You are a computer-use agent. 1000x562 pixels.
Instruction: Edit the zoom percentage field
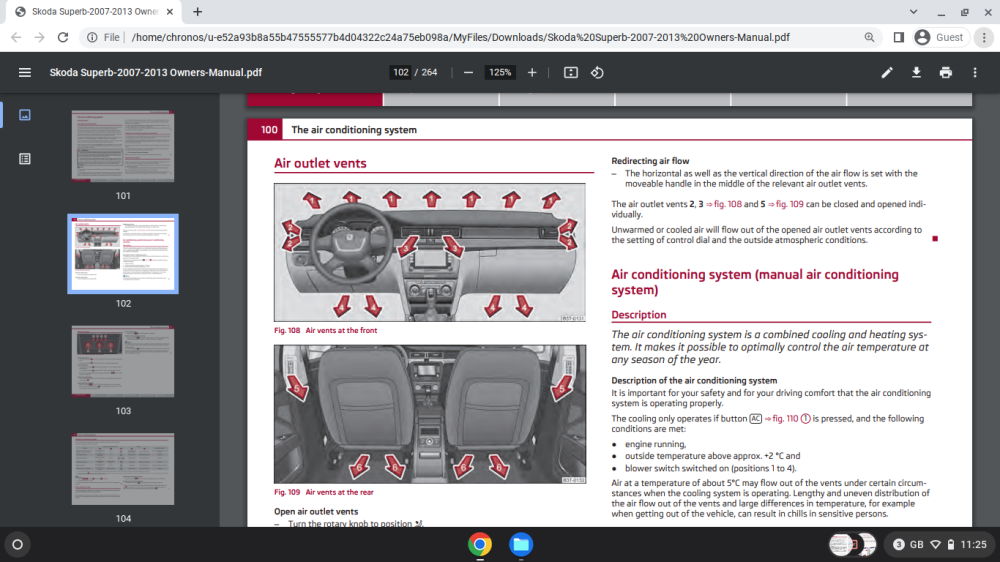tap(500, 73)
